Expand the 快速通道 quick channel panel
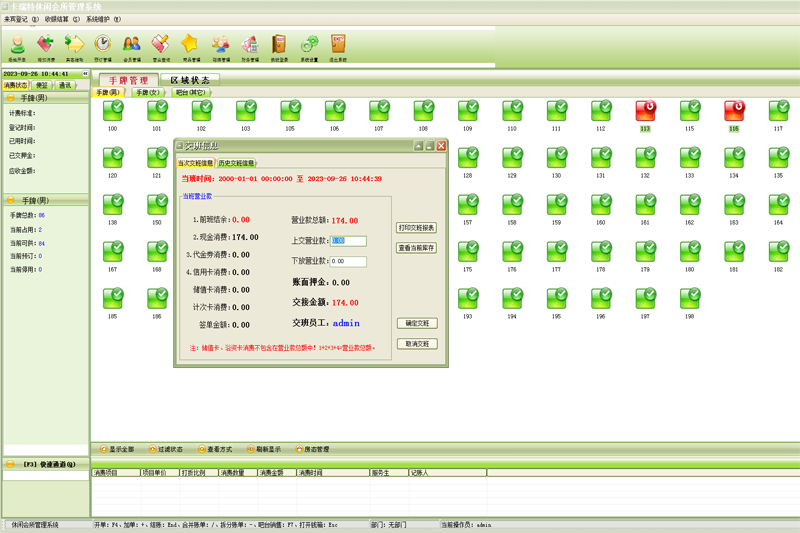Image resolution: width=800 pixels, height=533 pixels. coord(44,464)
